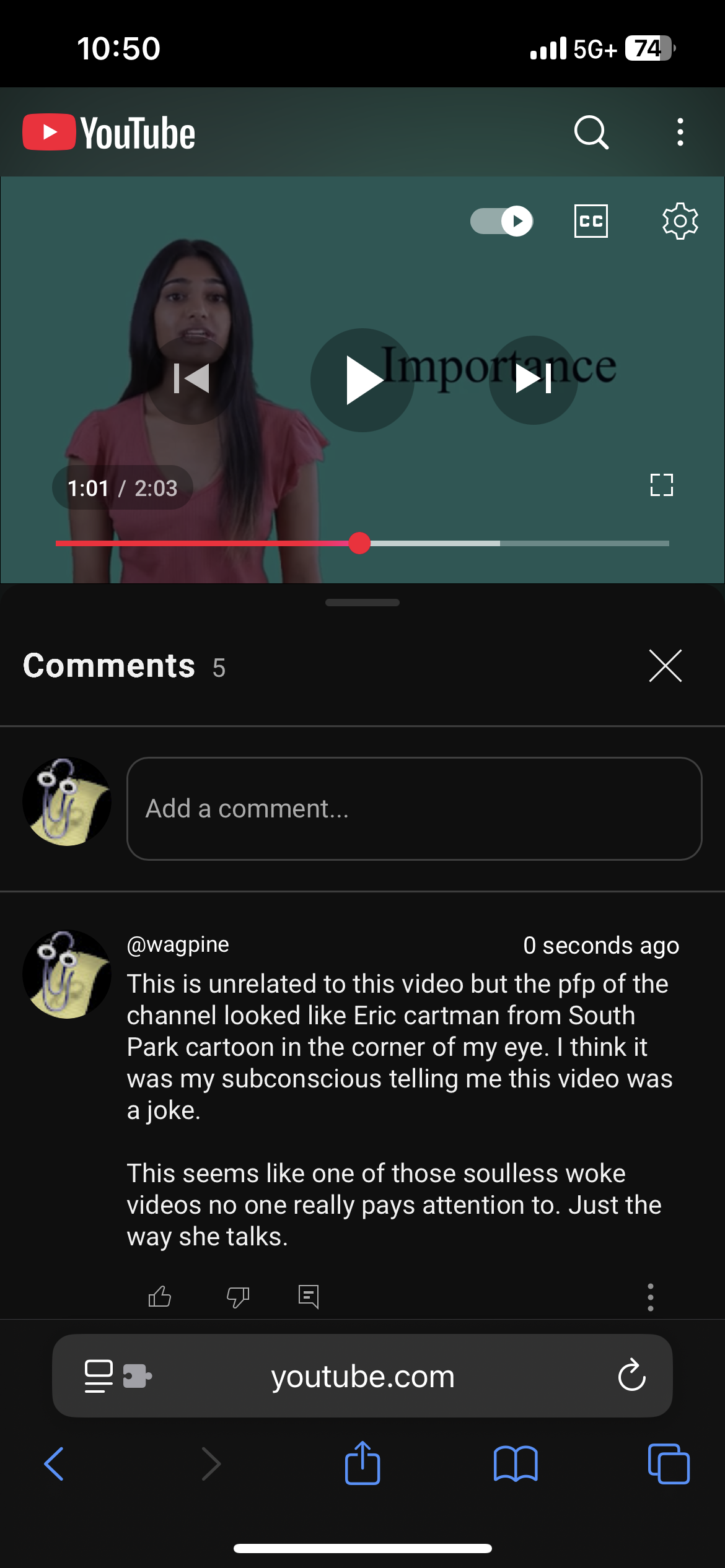725x1568 pixels.
Task: Close the Comments panel
Action: (x=666, y=666)
